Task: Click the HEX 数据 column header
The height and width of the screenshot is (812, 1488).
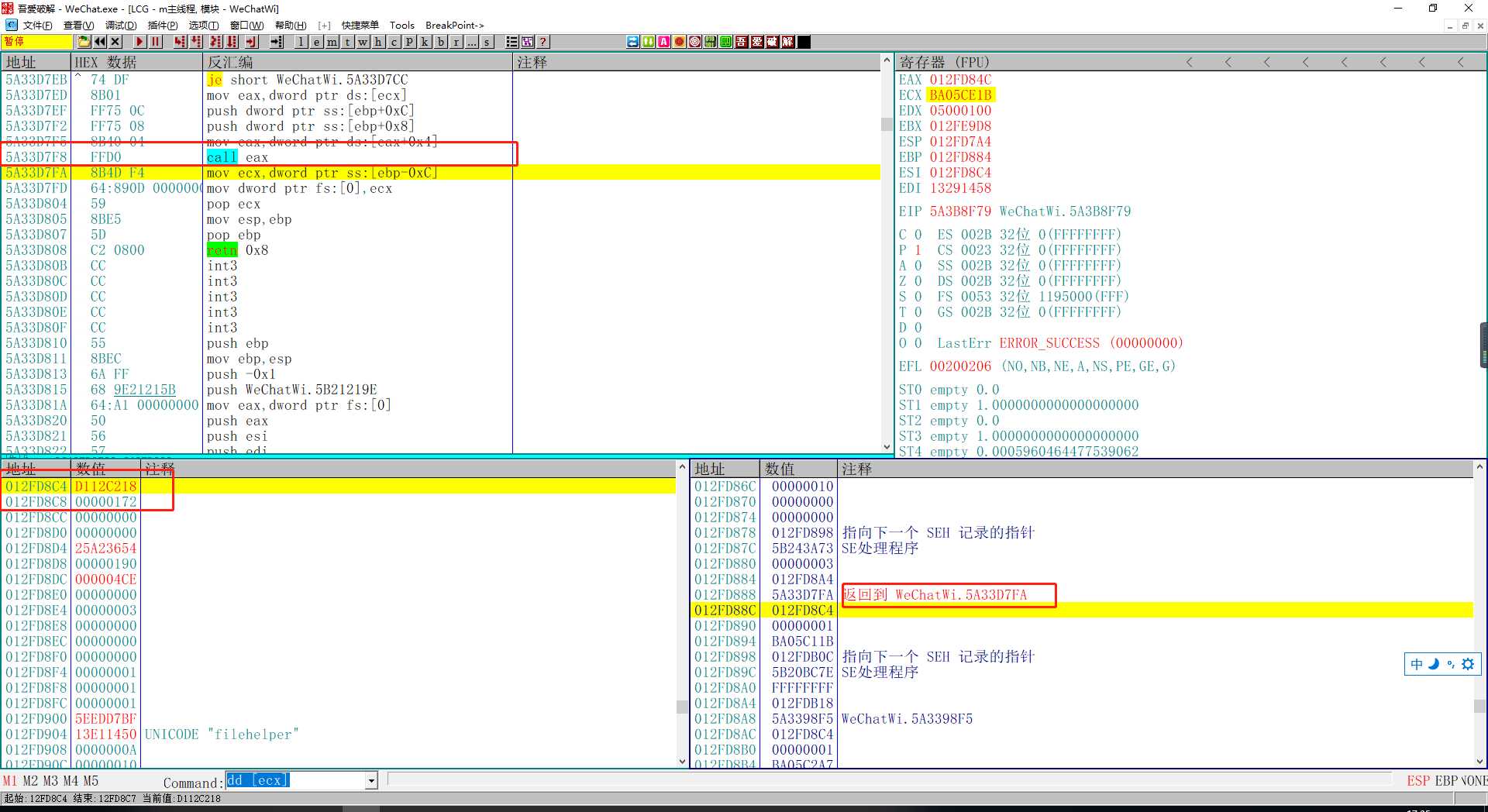Action: [136, 62]
